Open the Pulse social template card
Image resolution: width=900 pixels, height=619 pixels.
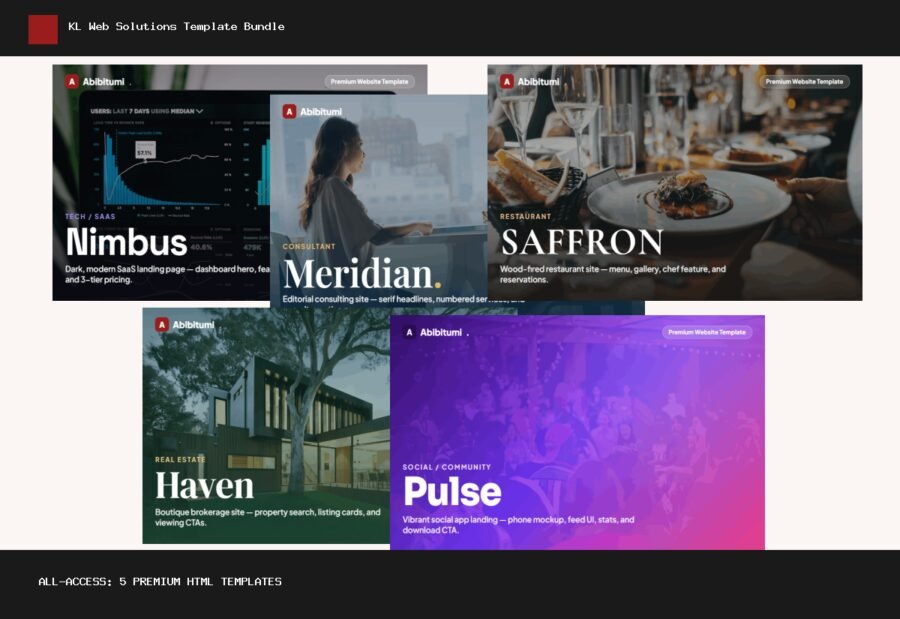577,432
